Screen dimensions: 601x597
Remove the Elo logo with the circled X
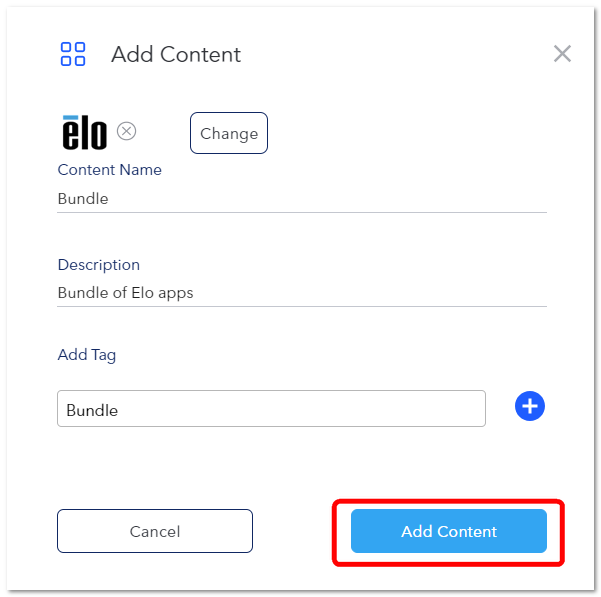pyautogui.click(x=126, y=131)
